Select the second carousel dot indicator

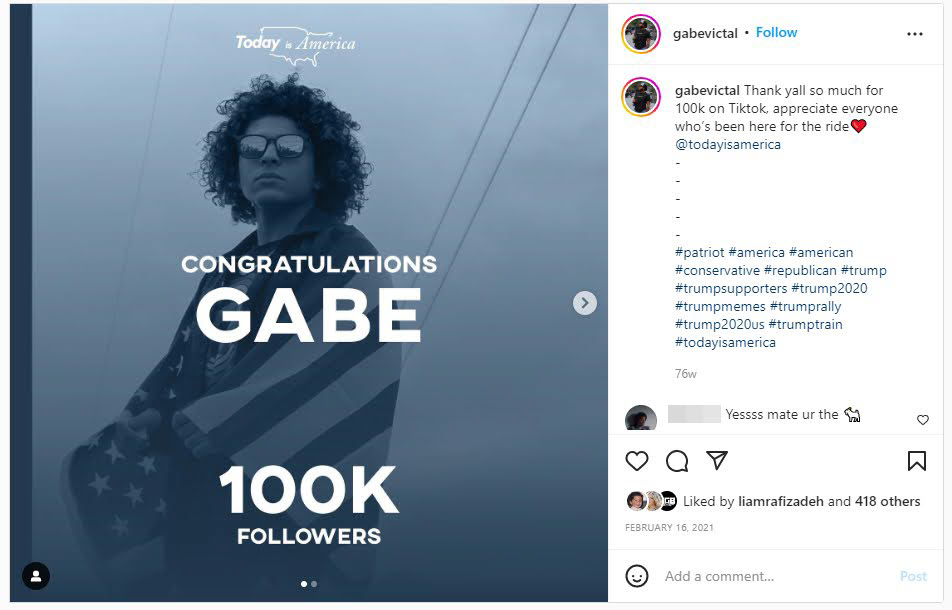(x=314, y=583)
